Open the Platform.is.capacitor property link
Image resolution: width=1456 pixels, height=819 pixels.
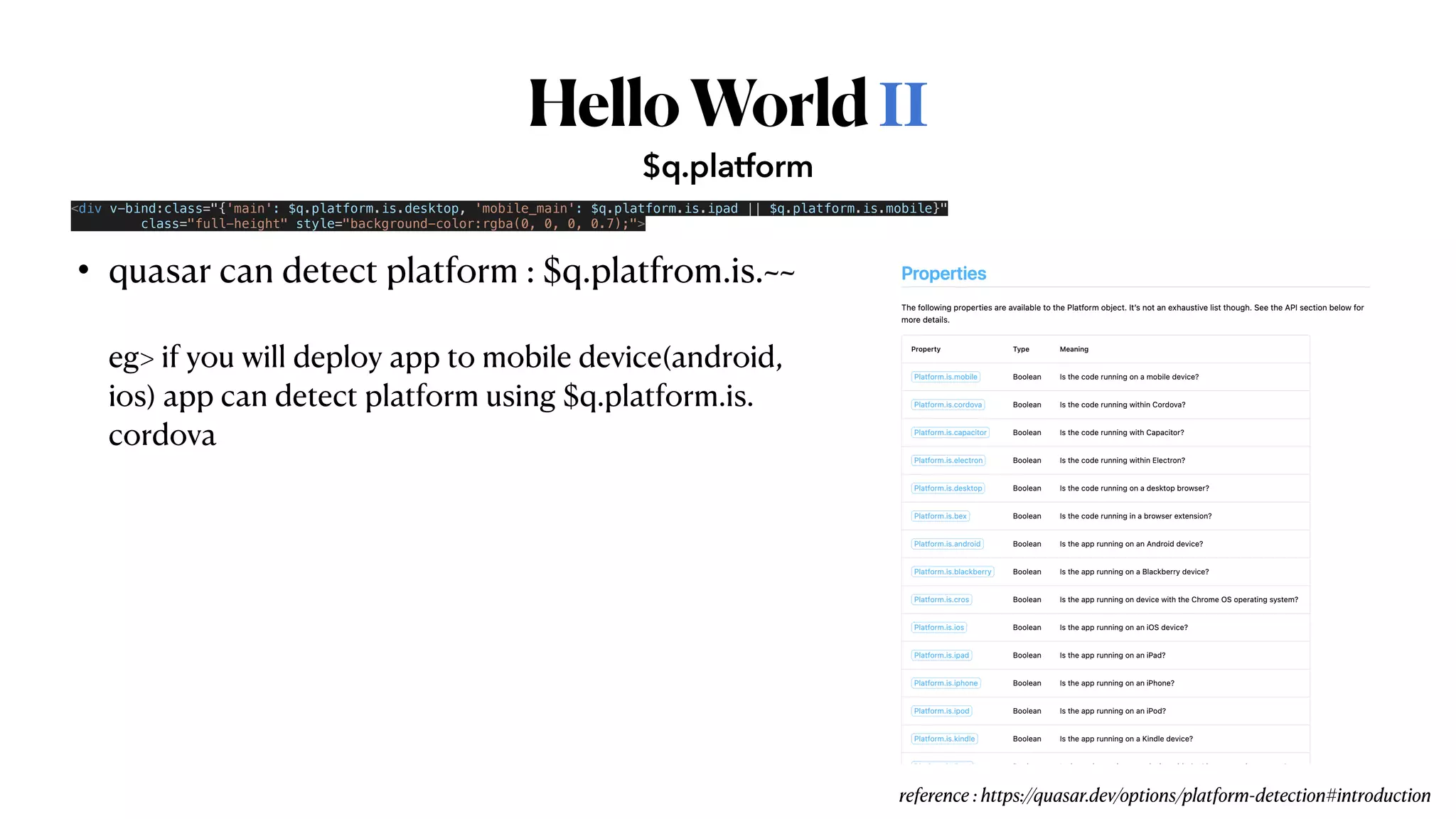point(950,432)
